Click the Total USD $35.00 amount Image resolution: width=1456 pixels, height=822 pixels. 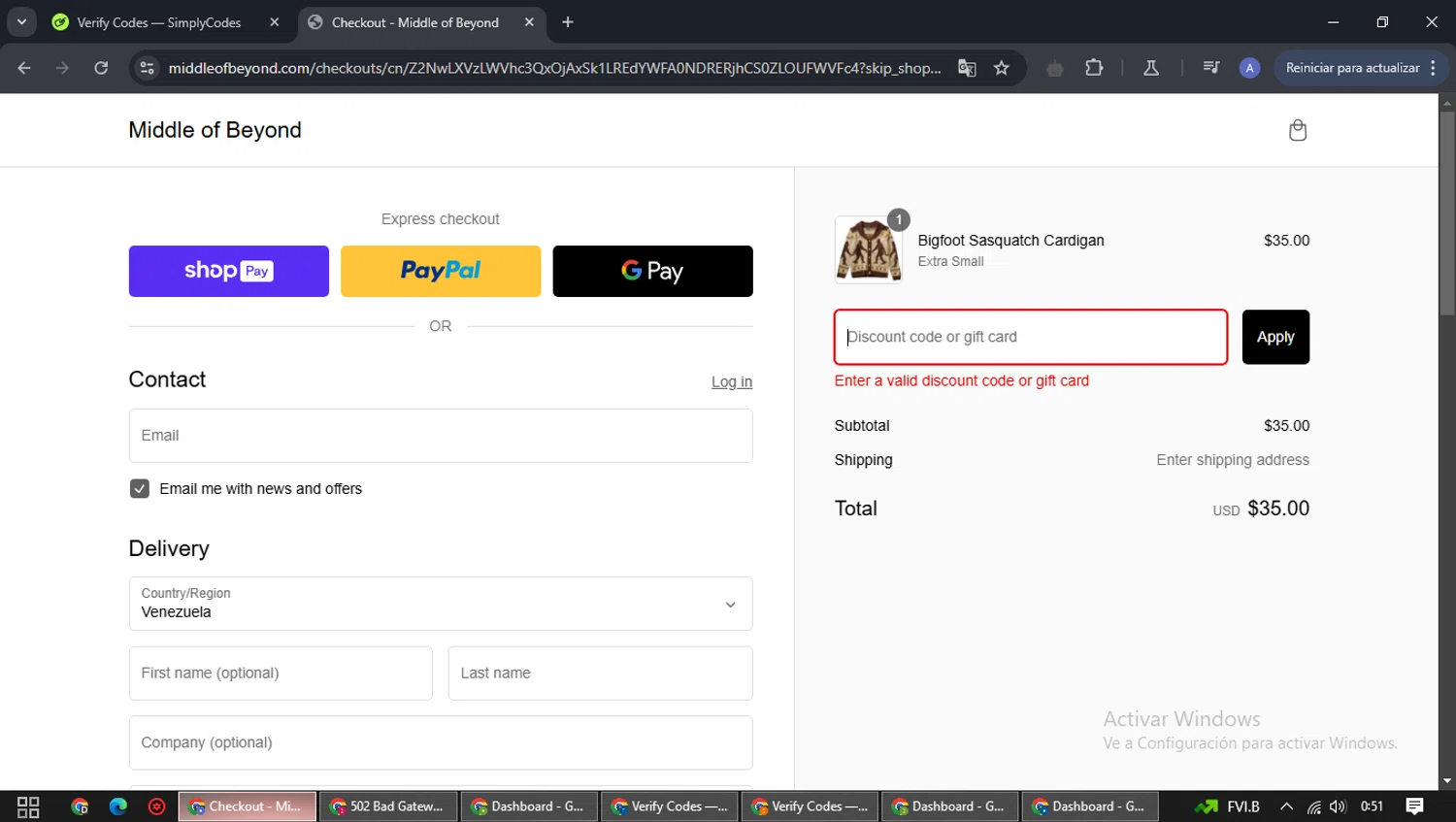click(1261, 509)
